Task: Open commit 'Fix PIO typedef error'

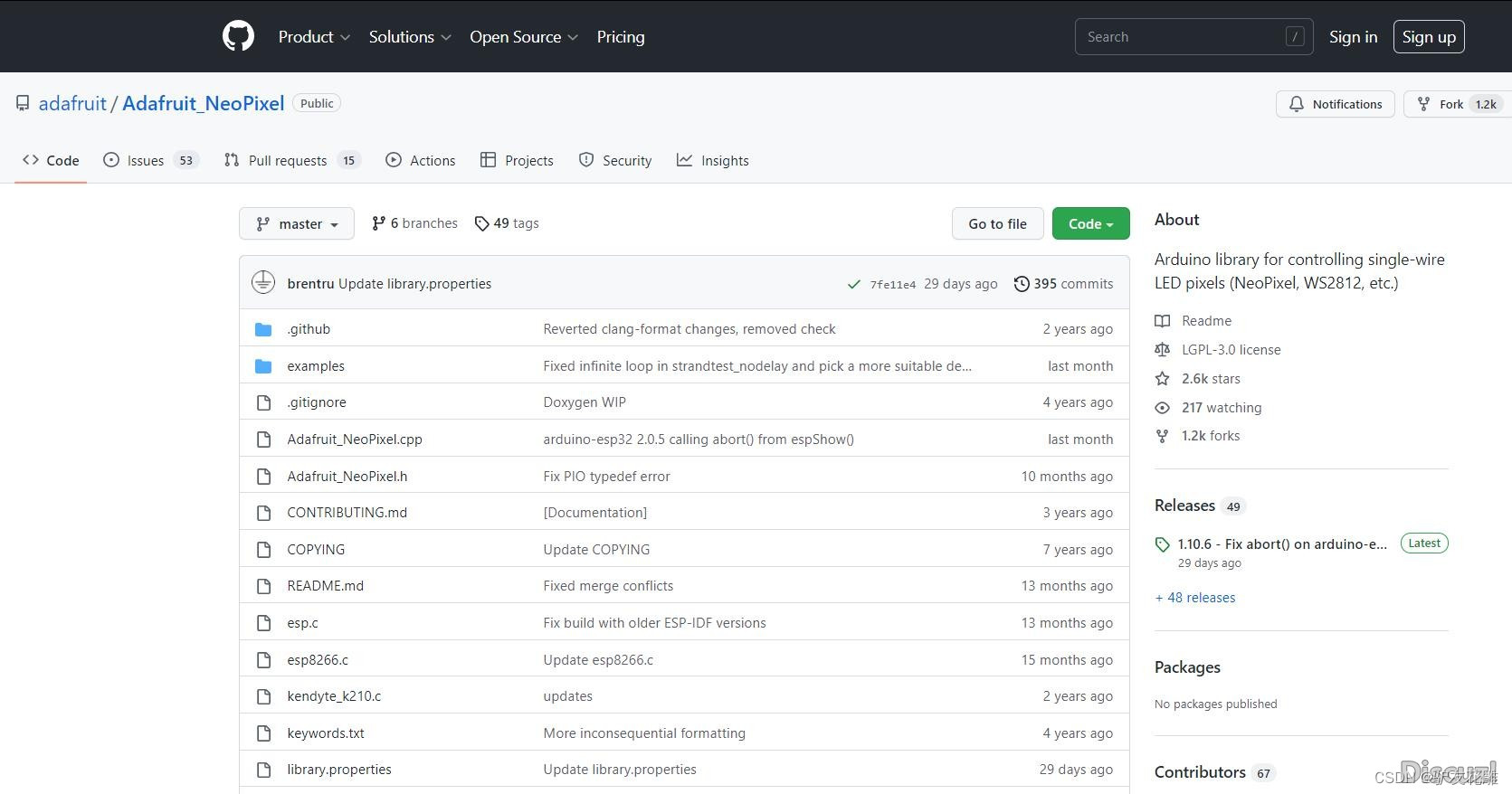Action: pos(606,477)
